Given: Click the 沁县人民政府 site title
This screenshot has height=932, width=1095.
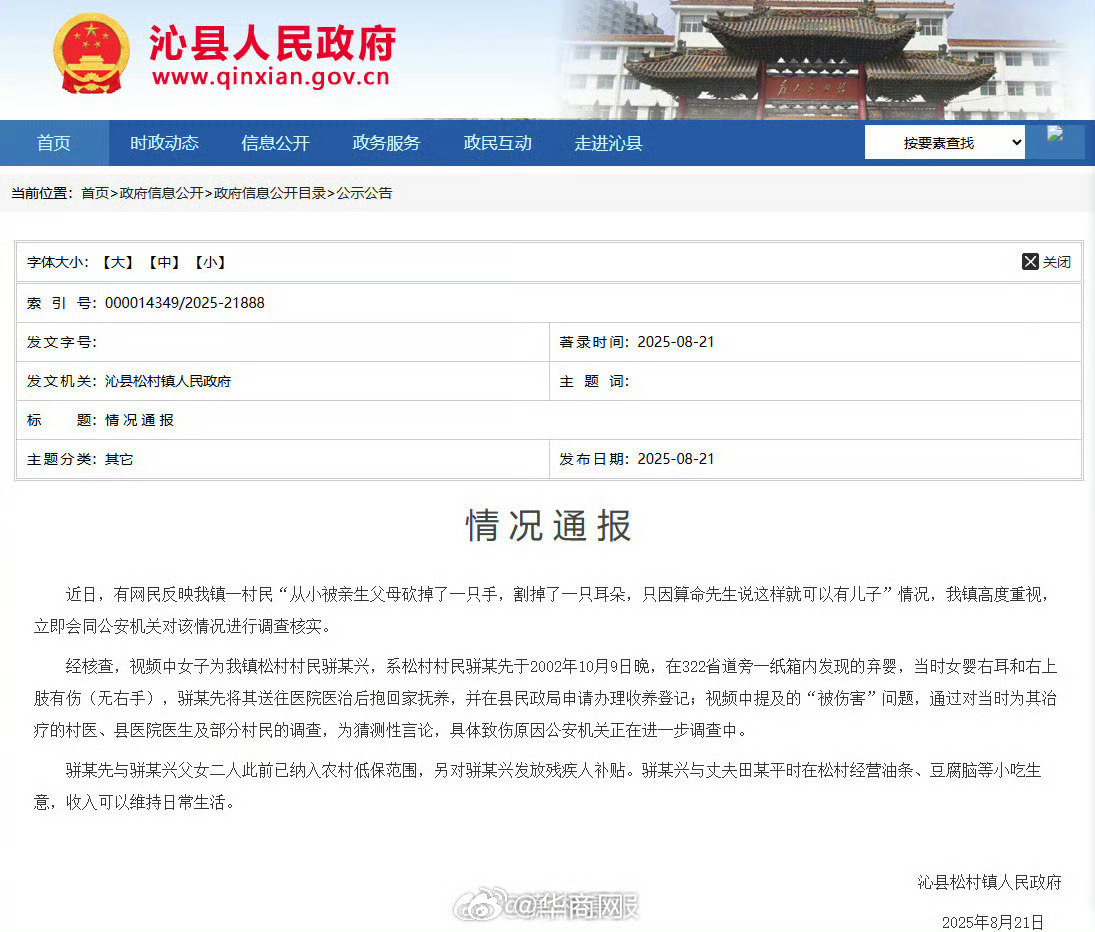Looking at the screenshot, I should pyautogui.click(x=272, y=43).
